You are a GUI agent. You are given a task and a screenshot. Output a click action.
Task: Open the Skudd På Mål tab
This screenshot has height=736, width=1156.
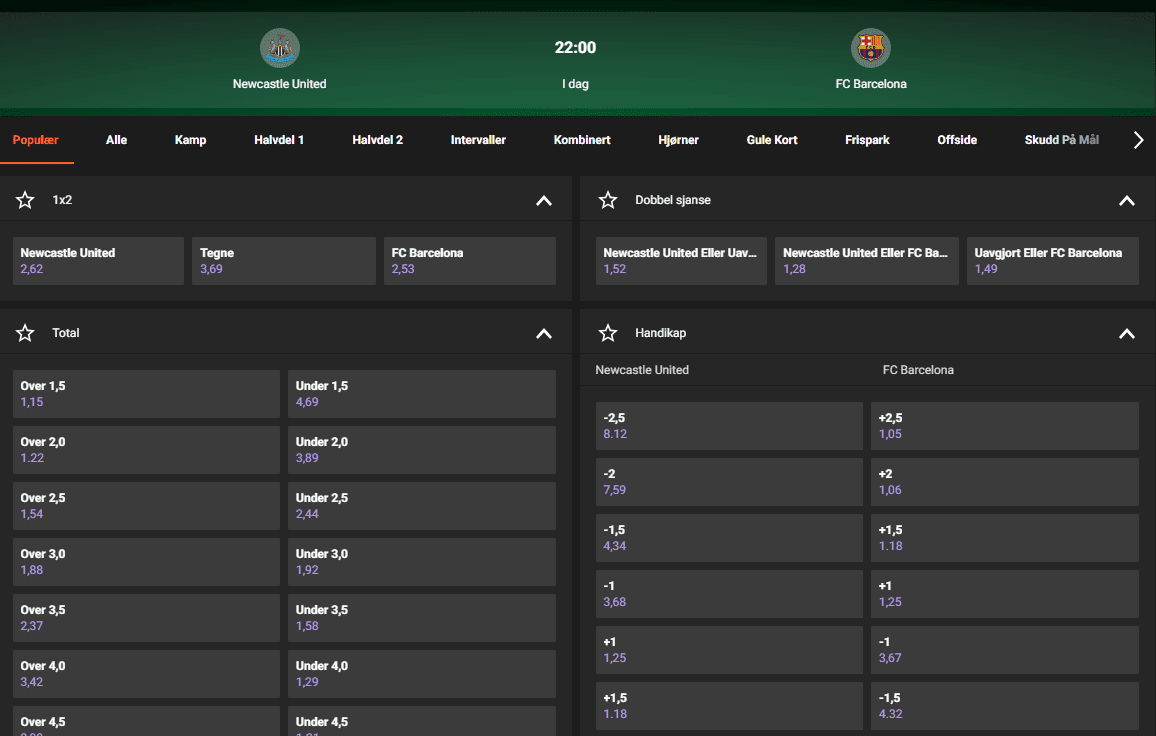(x=1062, y=139)
